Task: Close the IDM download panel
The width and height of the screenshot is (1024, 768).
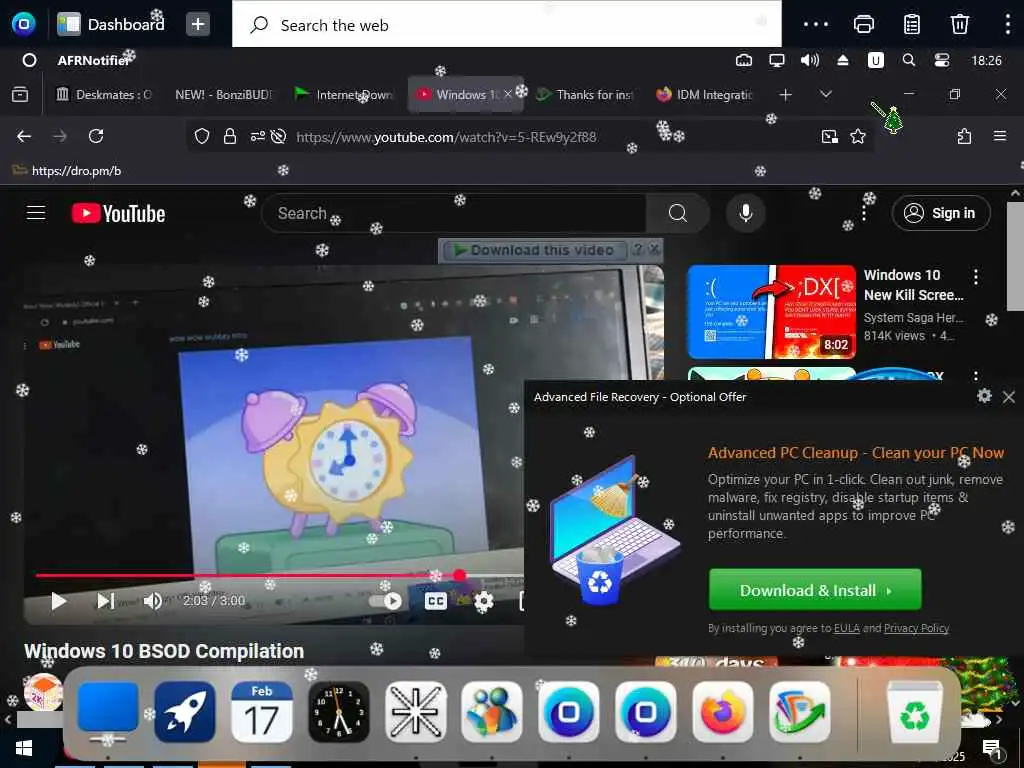Action: tap(654, 249)
